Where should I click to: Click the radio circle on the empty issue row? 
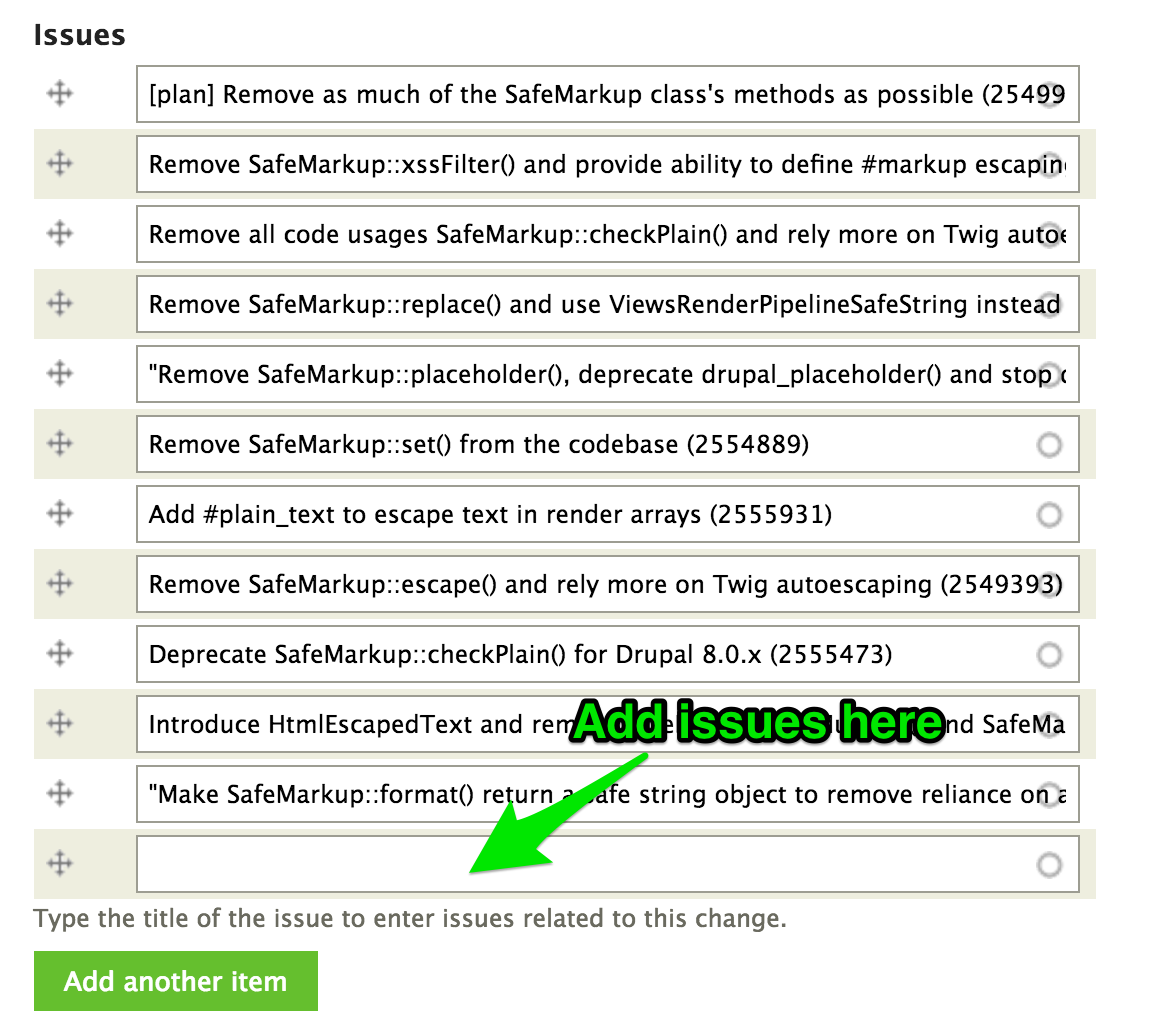(1049, 864)
